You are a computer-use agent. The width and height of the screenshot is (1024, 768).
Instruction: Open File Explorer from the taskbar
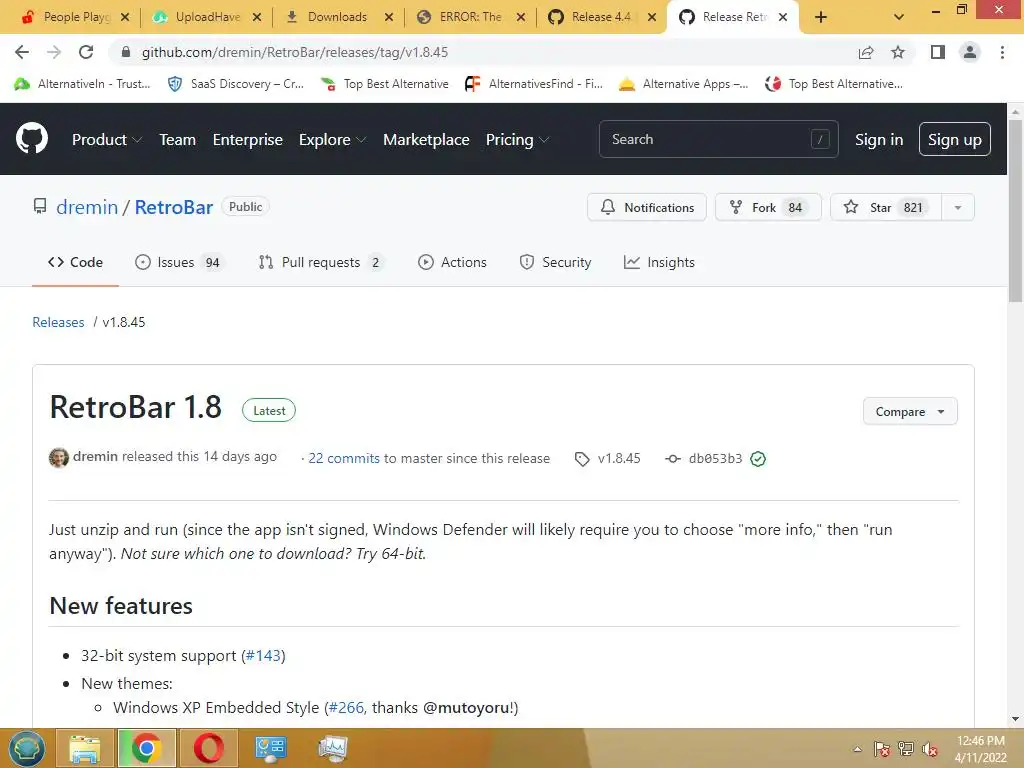coord(84,748)
